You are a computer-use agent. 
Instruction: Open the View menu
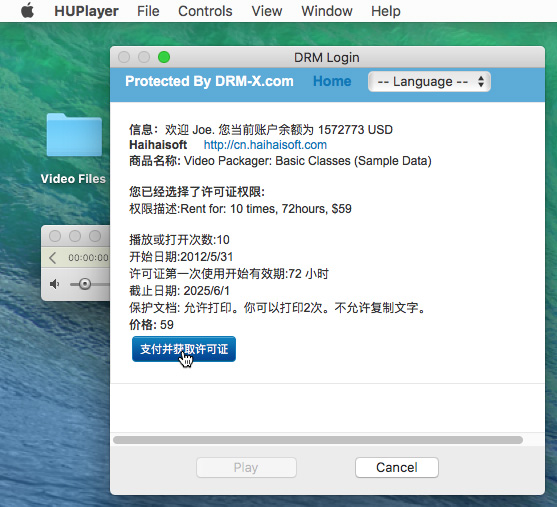(x=267, y=11)
